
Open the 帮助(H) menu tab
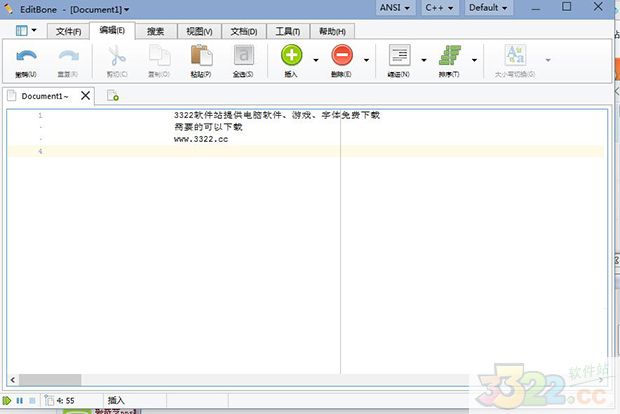[332, 31]
